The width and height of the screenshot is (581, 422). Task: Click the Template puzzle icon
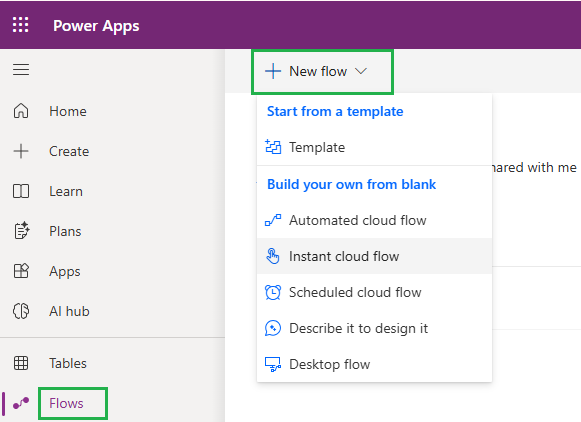point(273,147)
